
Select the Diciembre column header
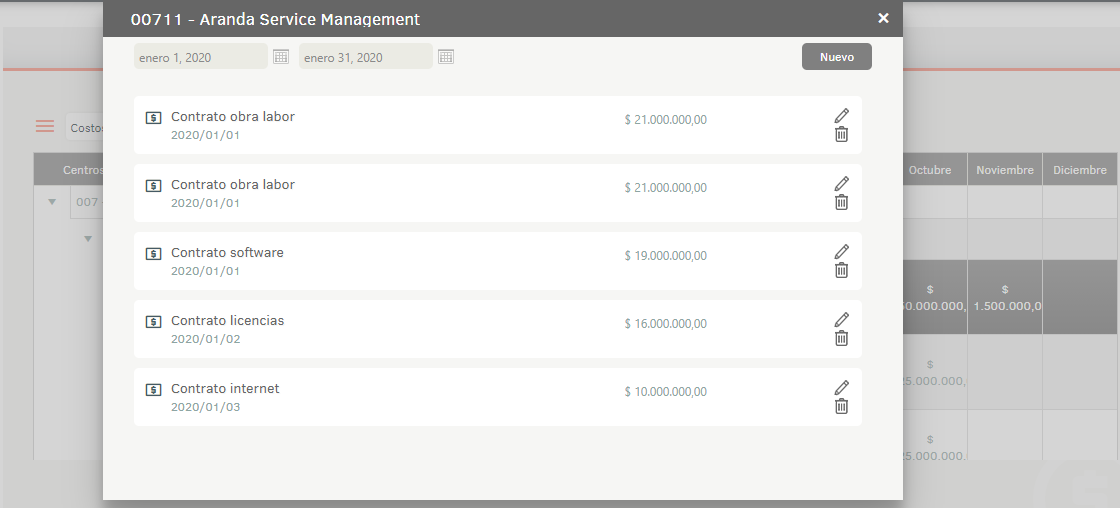pyautogui.click(x=1080, y=170)
